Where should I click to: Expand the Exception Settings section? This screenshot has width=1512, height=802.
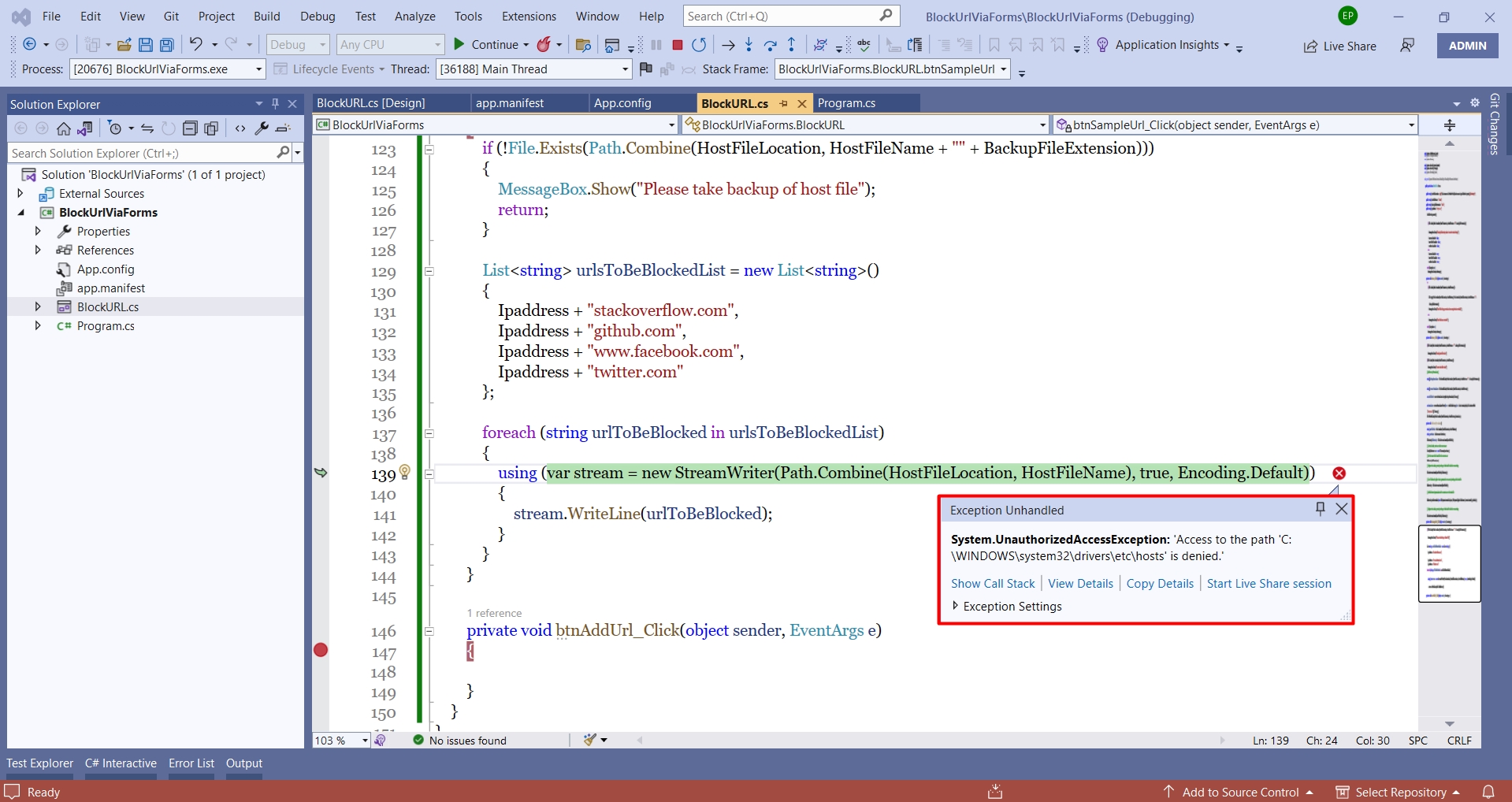[956, 606]
